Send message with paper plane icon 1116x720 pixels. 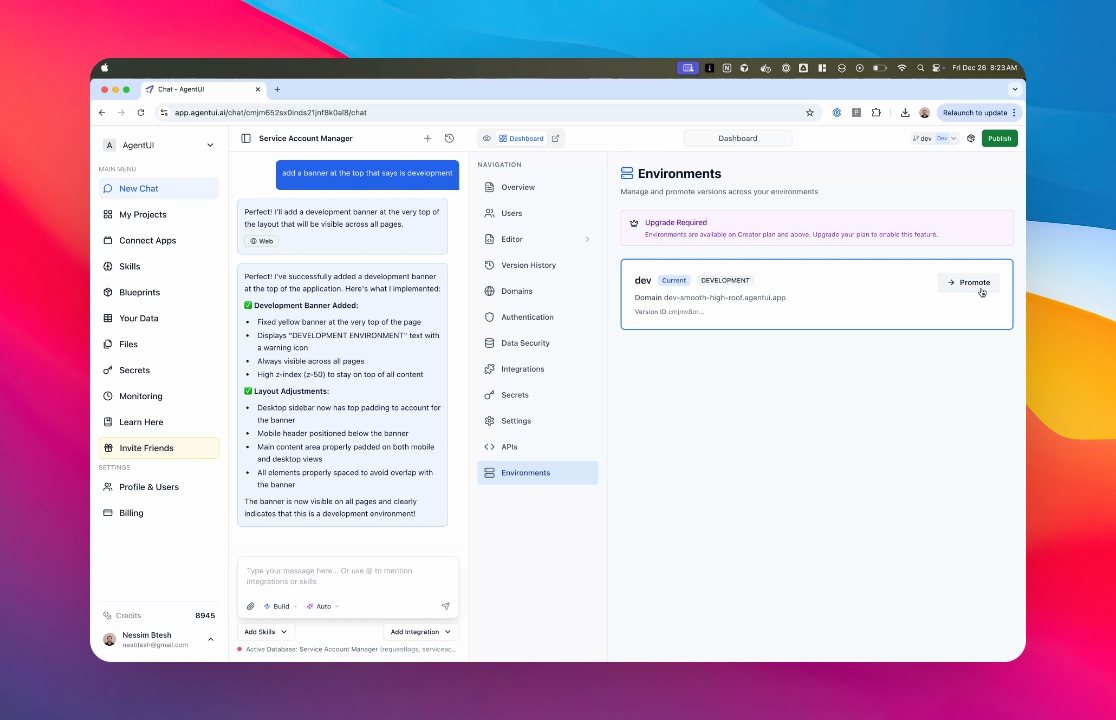coord(446,606)
